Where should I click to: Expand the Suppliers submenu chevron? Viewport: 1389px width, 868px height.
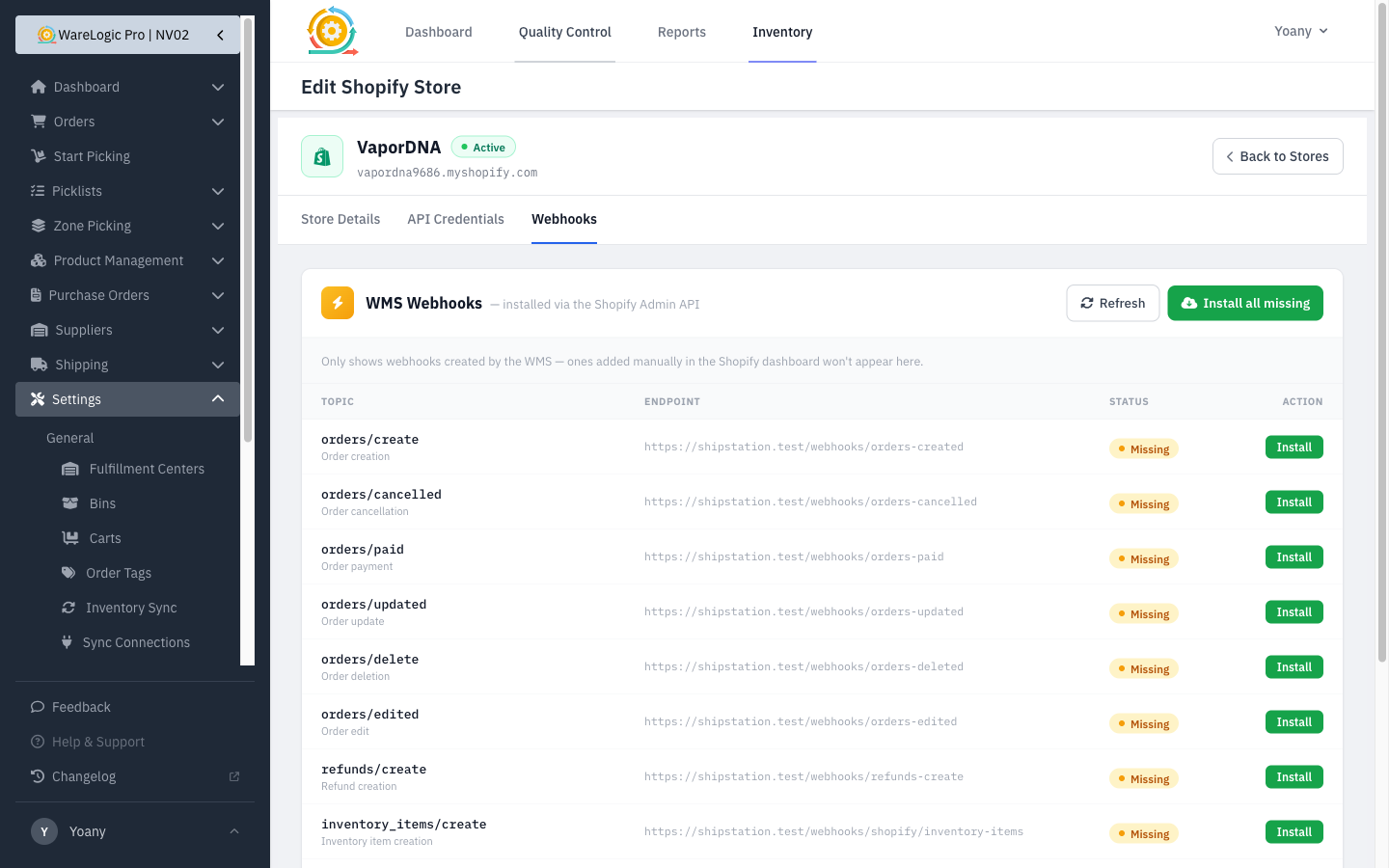(x=218, y=330)
